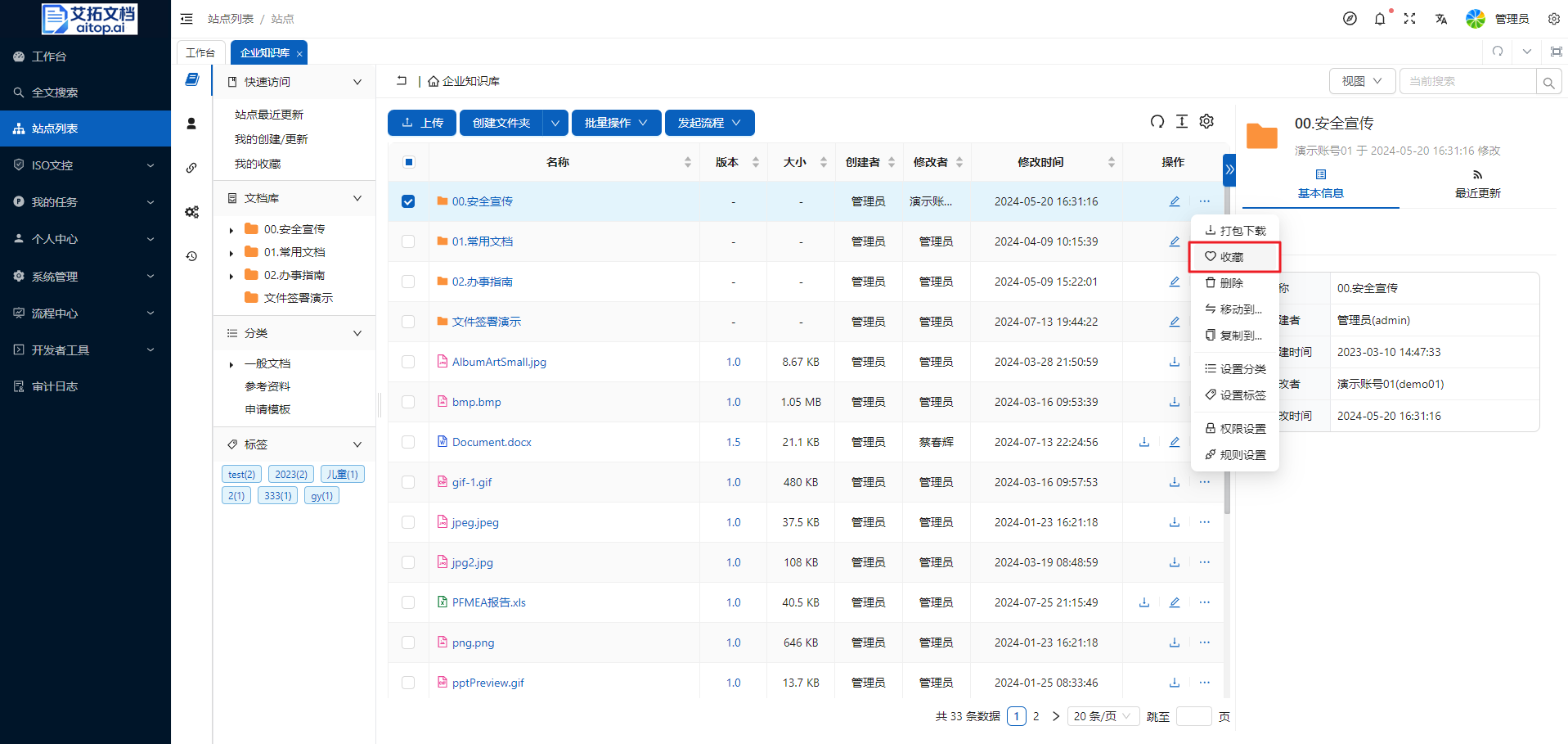Viewport: 1568px width, 744px height.
Task: Open more actions for png.png row
Action: coord(1204,643)
